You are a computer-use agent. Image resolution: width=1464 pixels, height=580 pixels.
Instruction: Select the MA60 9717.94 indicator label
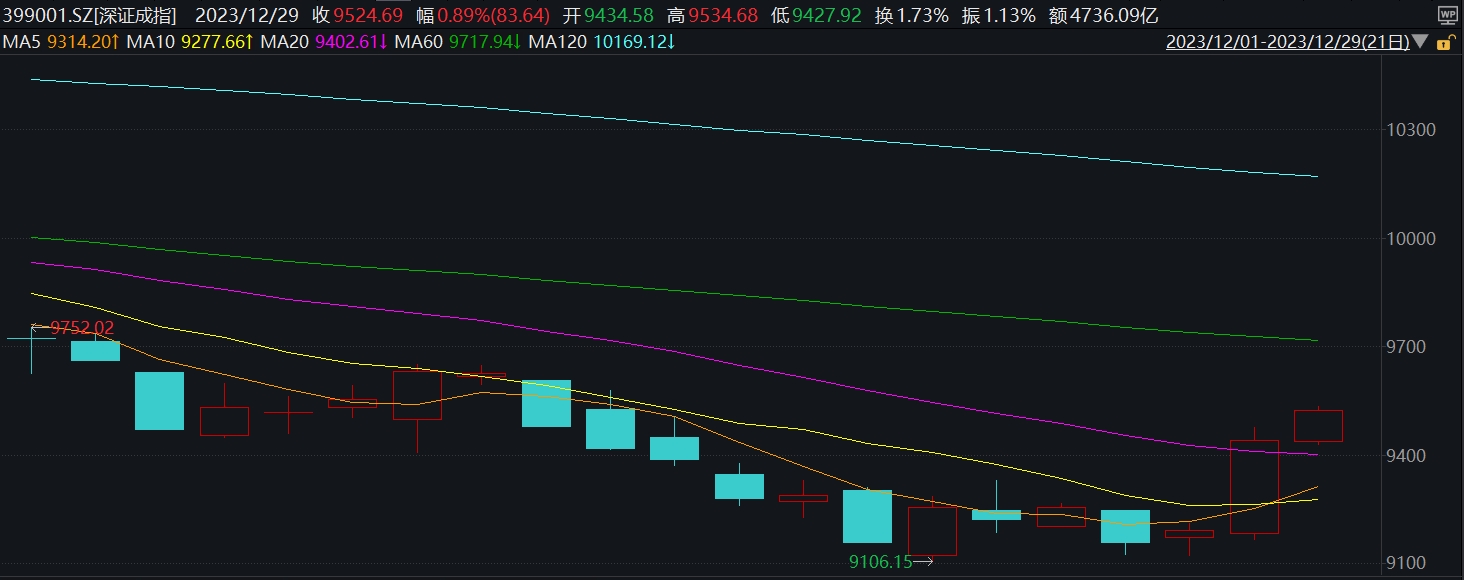point(458,43)
